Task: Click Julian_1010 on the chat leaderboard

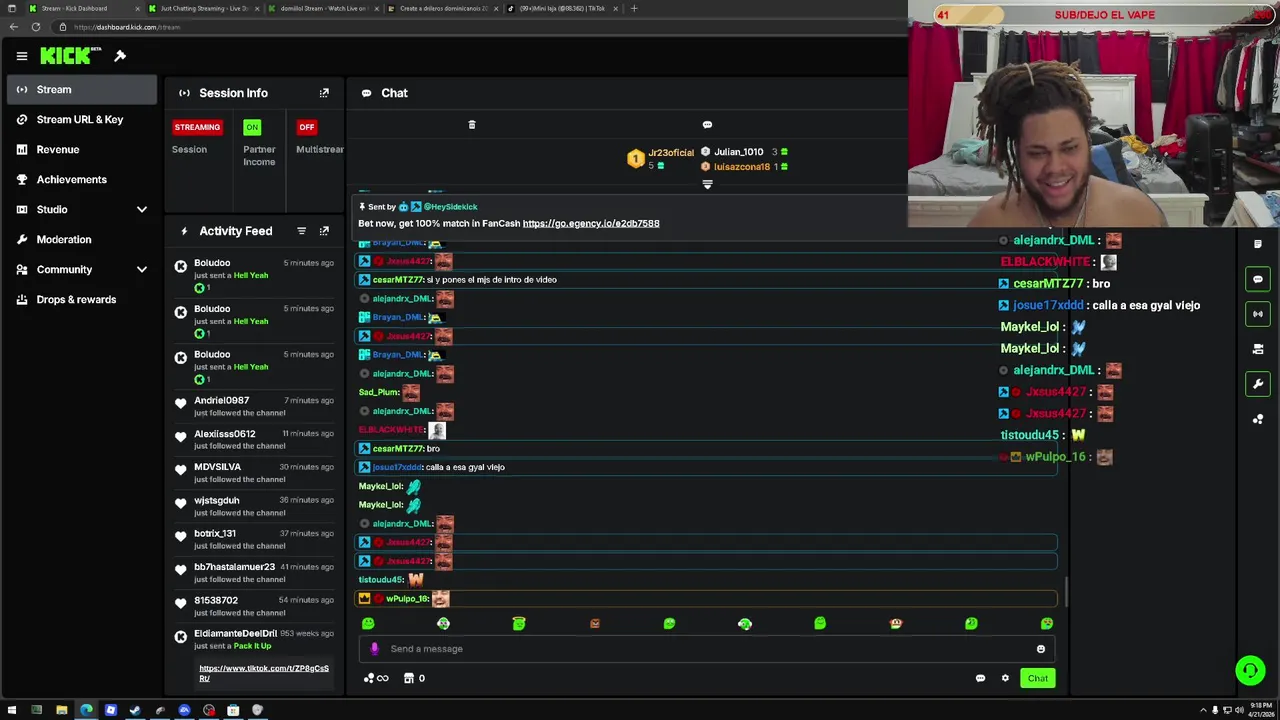Action: 739,152
